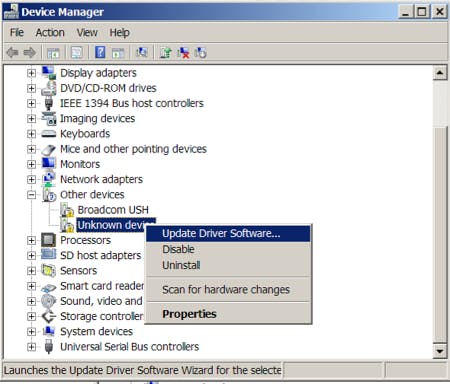
Task: Click the scrollbar down arrow
Action: point(440,351)
